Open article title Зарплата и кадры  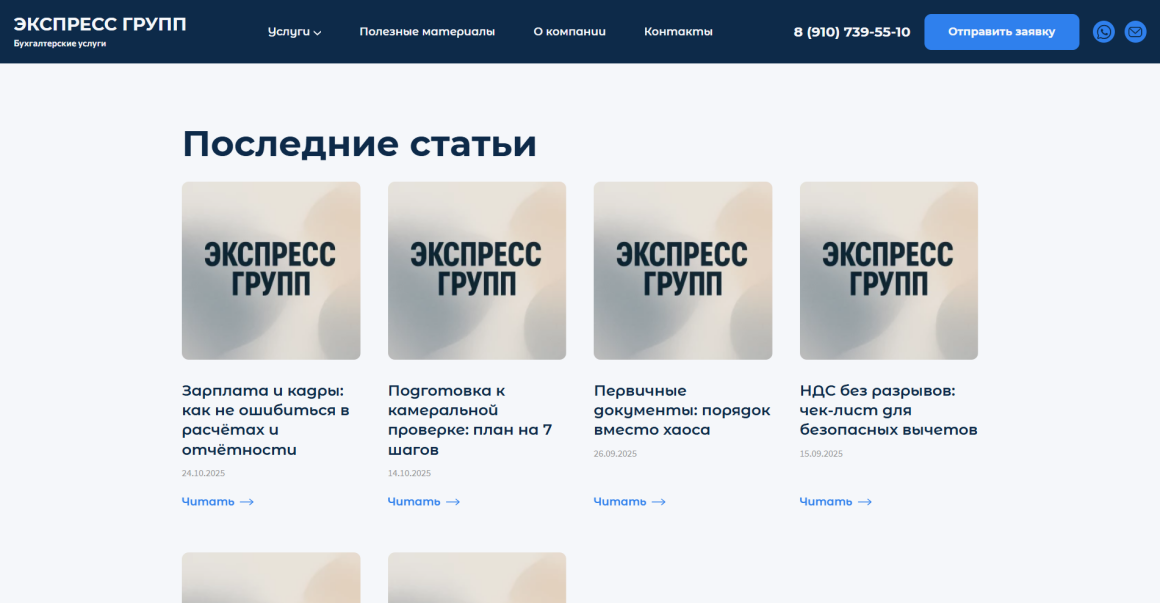pos(265,420)
